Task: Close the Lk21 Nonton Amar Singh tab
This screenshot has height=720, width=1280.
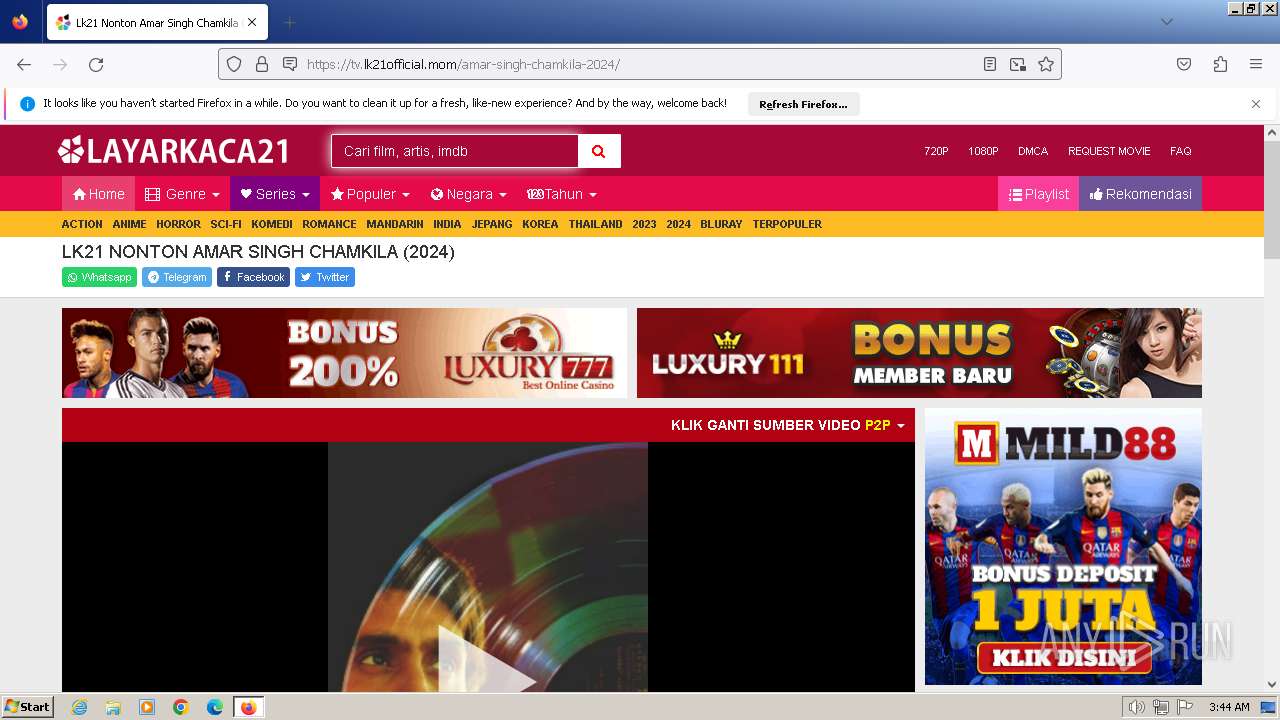Action: [252, 22]
